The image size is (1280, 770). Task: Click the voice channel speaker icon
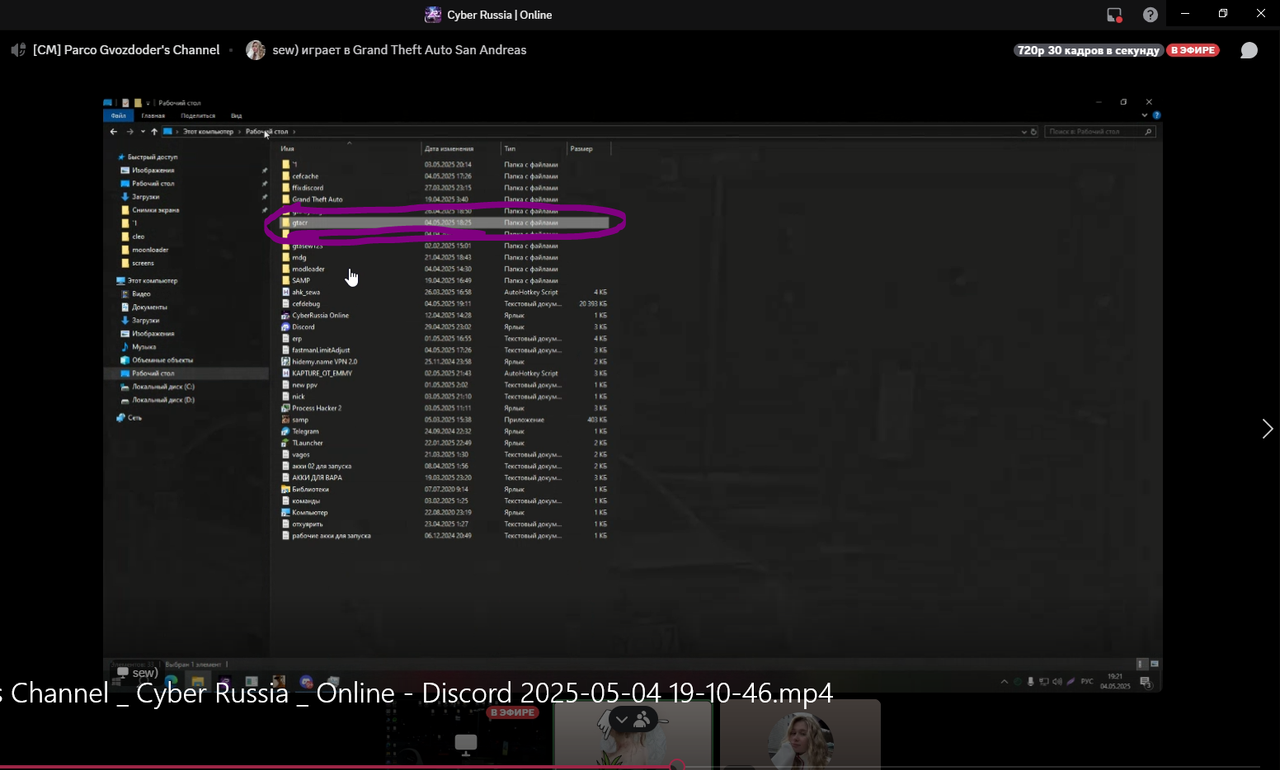[18, 50]
